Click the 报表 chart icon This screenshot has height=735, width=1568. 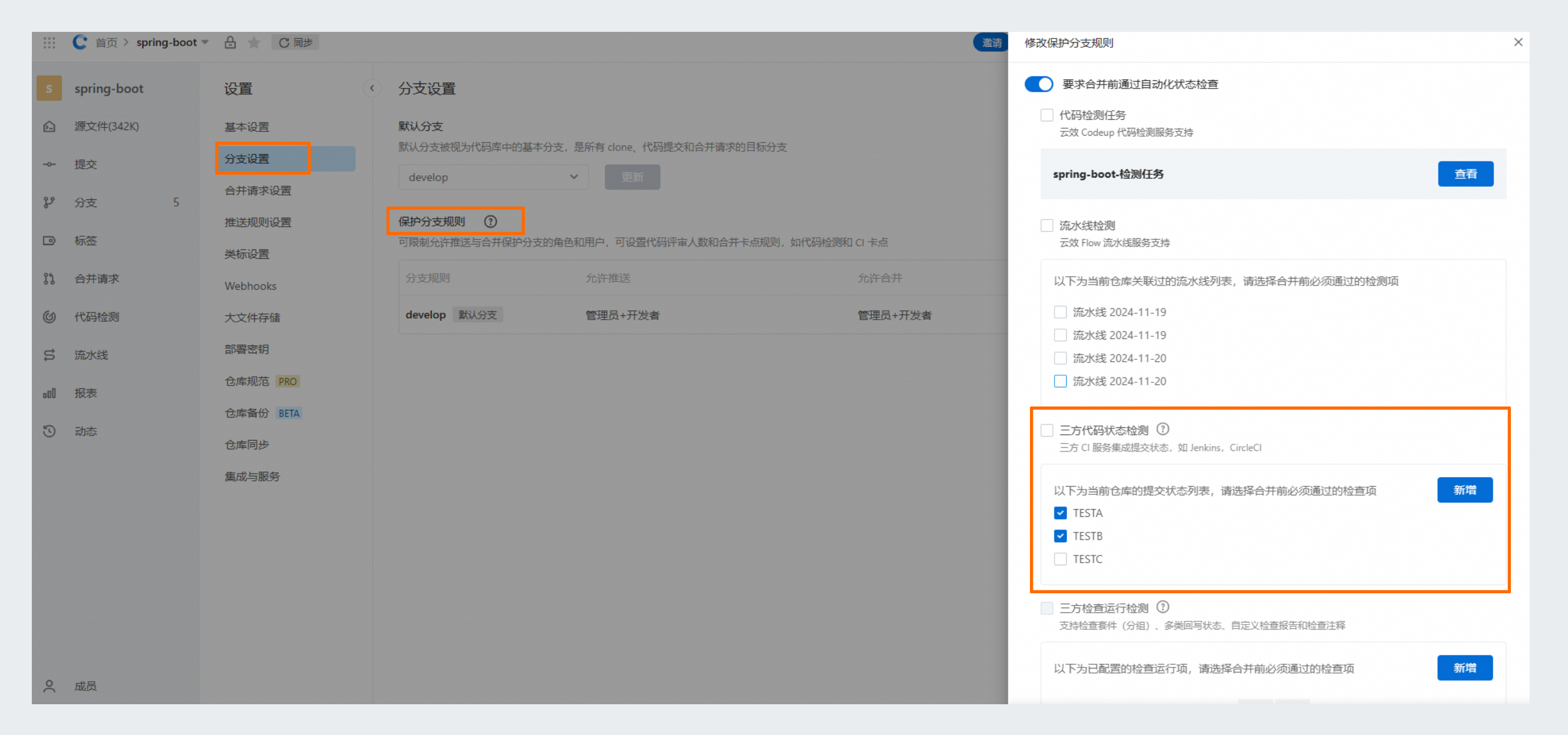[49, 393]
